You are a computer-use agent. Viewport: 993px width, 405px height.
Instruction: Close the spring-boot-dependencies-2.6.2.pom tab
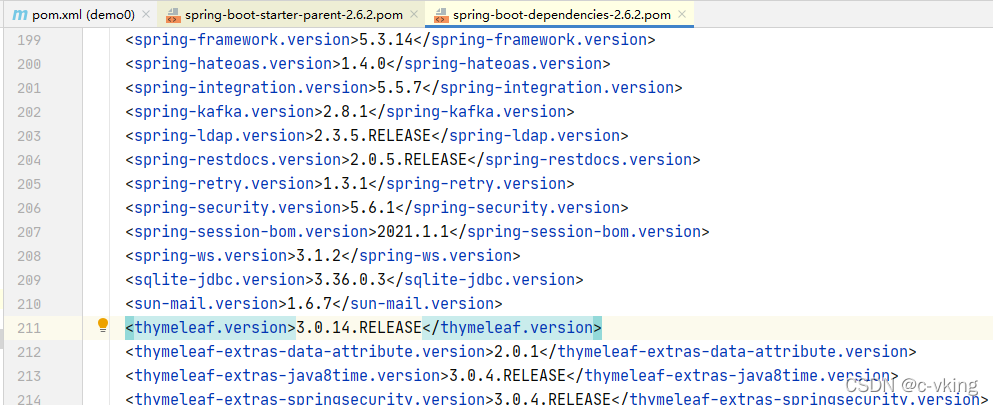coord(683,14)
